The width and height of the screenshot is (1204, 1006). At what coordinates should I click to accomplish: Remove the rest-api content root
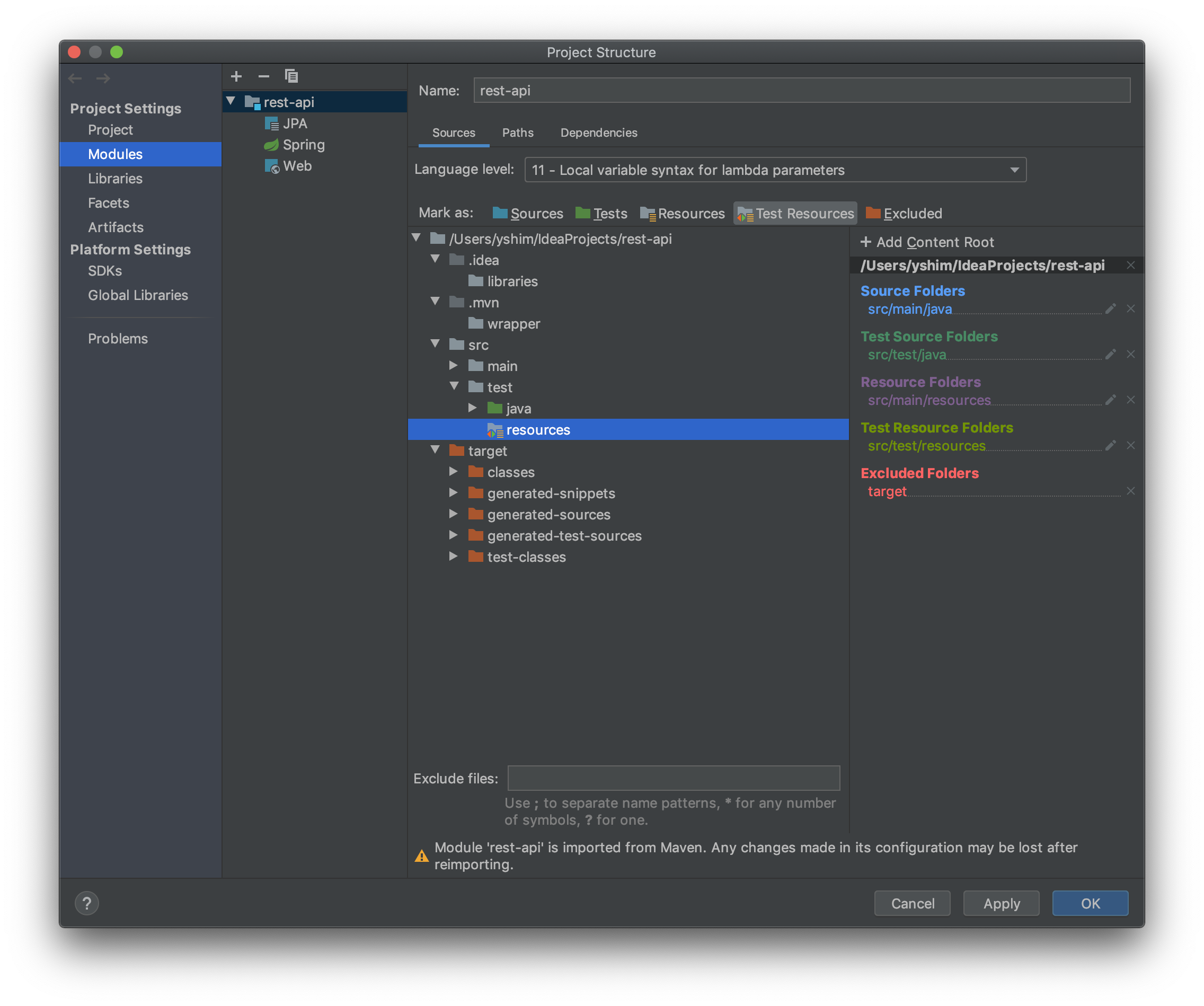click(x=1131, y=265)
